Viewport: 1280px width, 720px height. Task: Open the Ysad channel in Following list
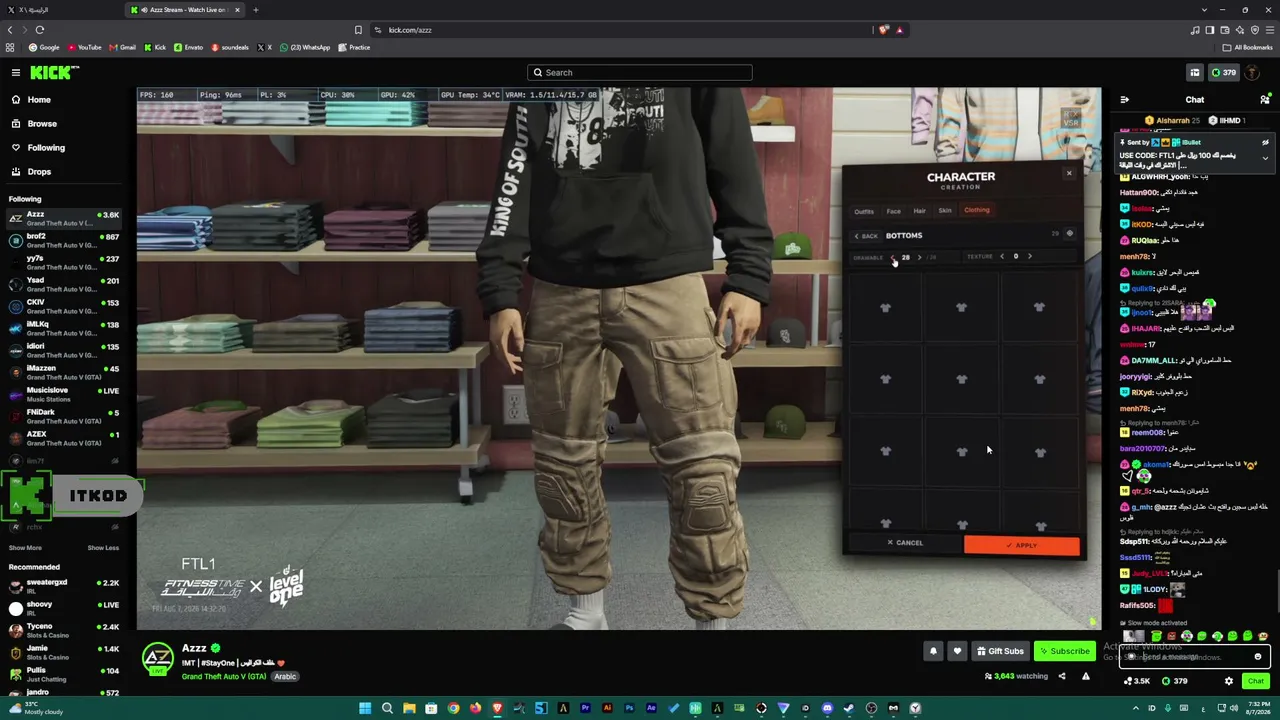tap(64, 284)
